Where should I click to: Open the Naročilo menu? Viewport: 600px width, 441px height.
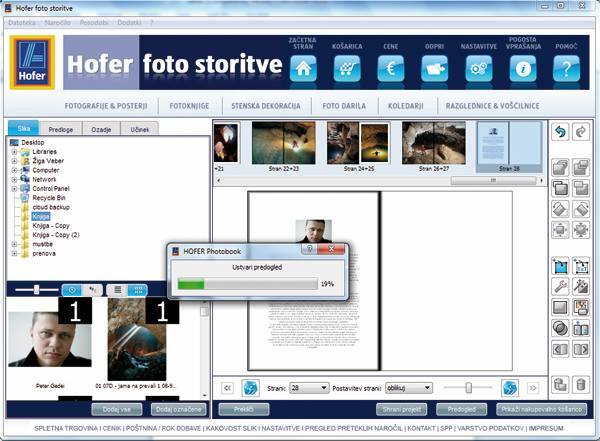click(57, 23)
